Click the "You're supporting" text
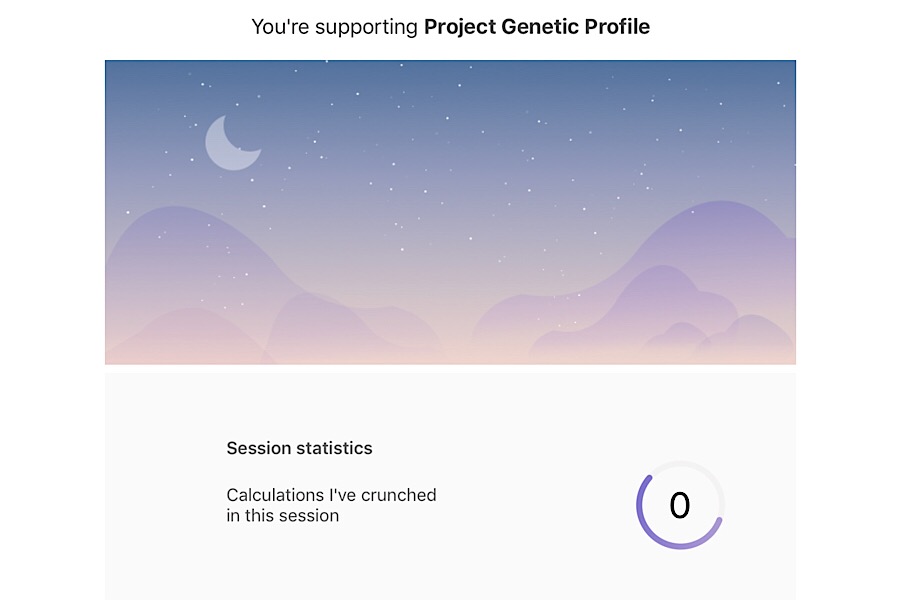900x600 pixels. pyautogui.click(x=335, y=27)
